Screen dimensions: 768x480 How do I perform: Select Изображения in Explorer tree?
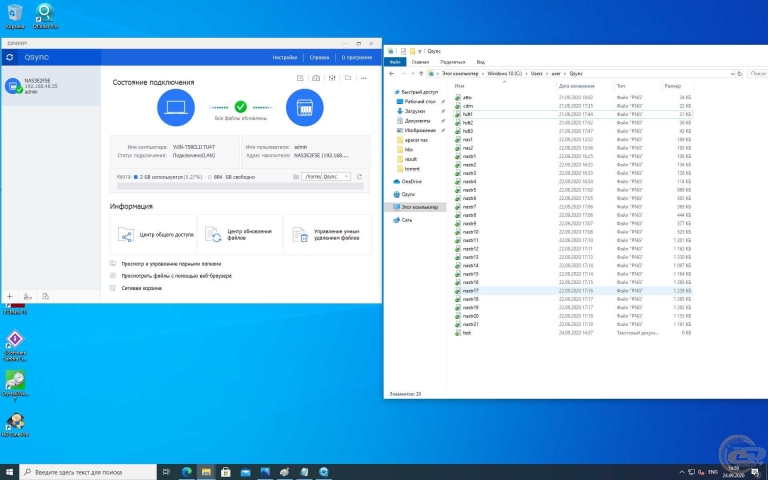click(420, 130)
